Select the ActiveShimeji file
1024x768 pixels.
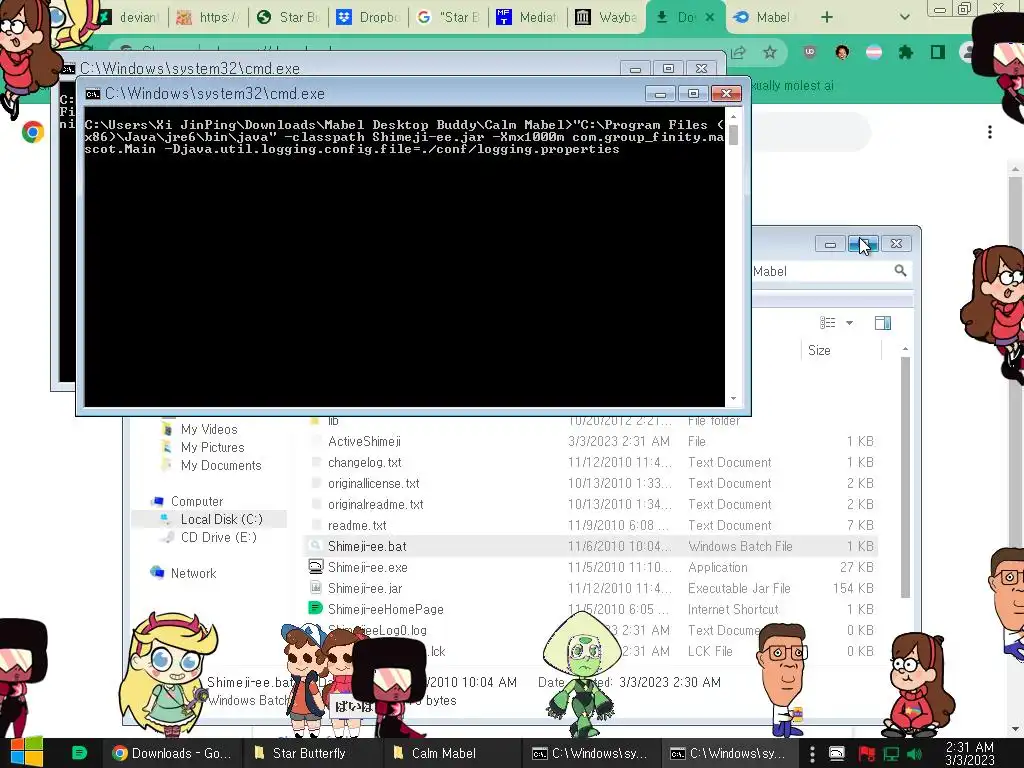point(364,441)
